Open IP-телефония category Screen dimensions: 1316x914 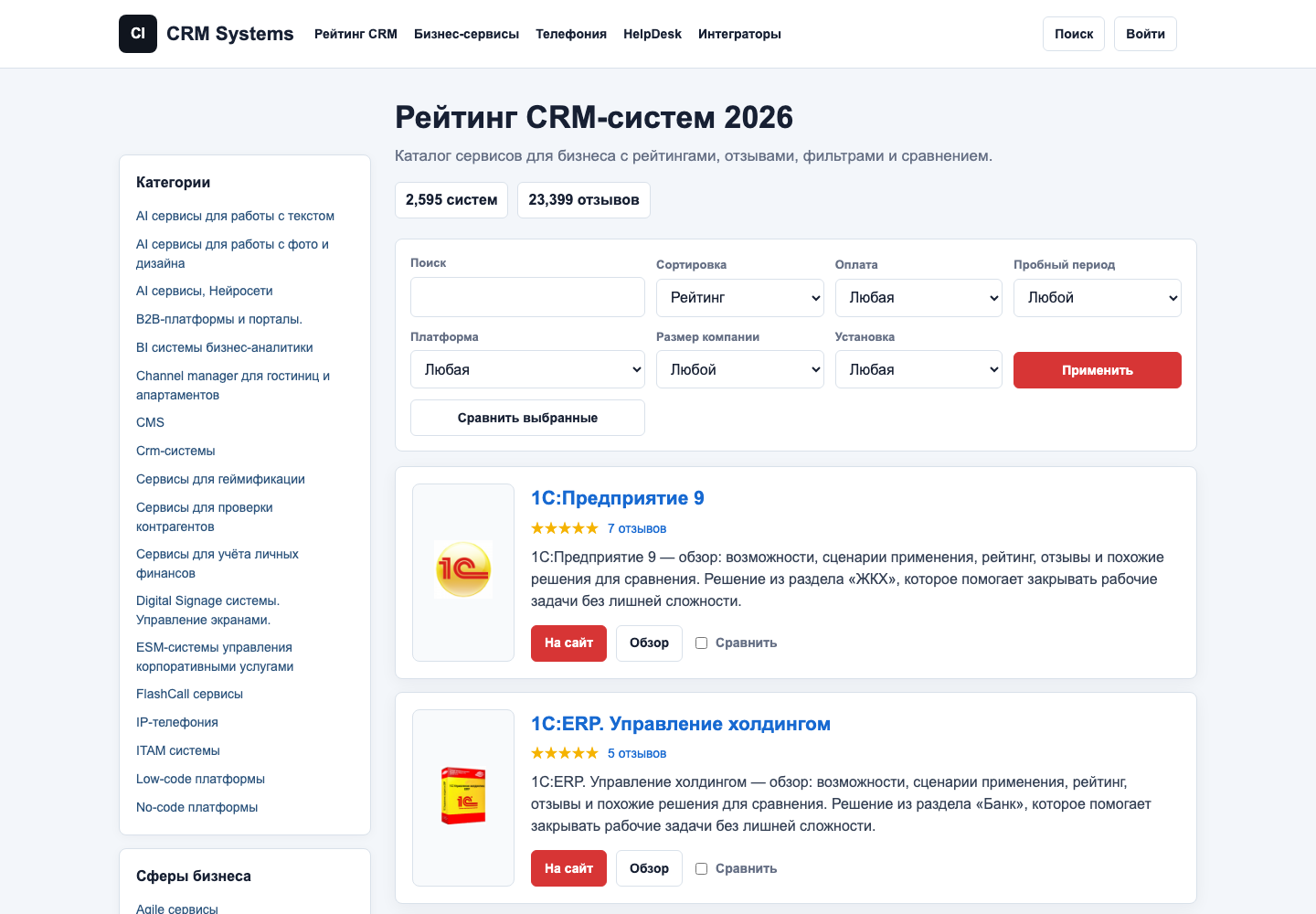[x=177, y=722]
